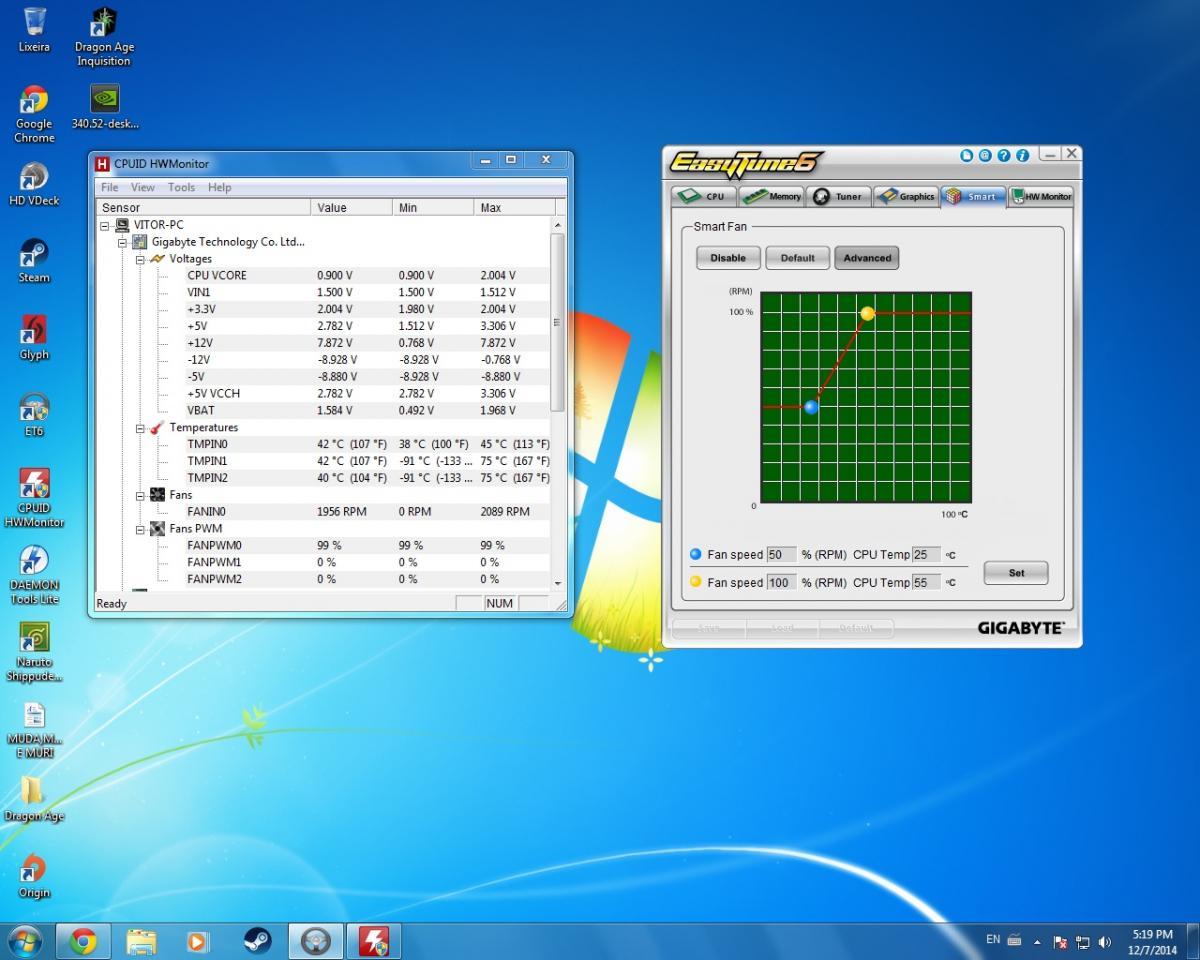
Task: Open the Naruto Shippuden desktop shortcut
Action: [x=34, y=652]
